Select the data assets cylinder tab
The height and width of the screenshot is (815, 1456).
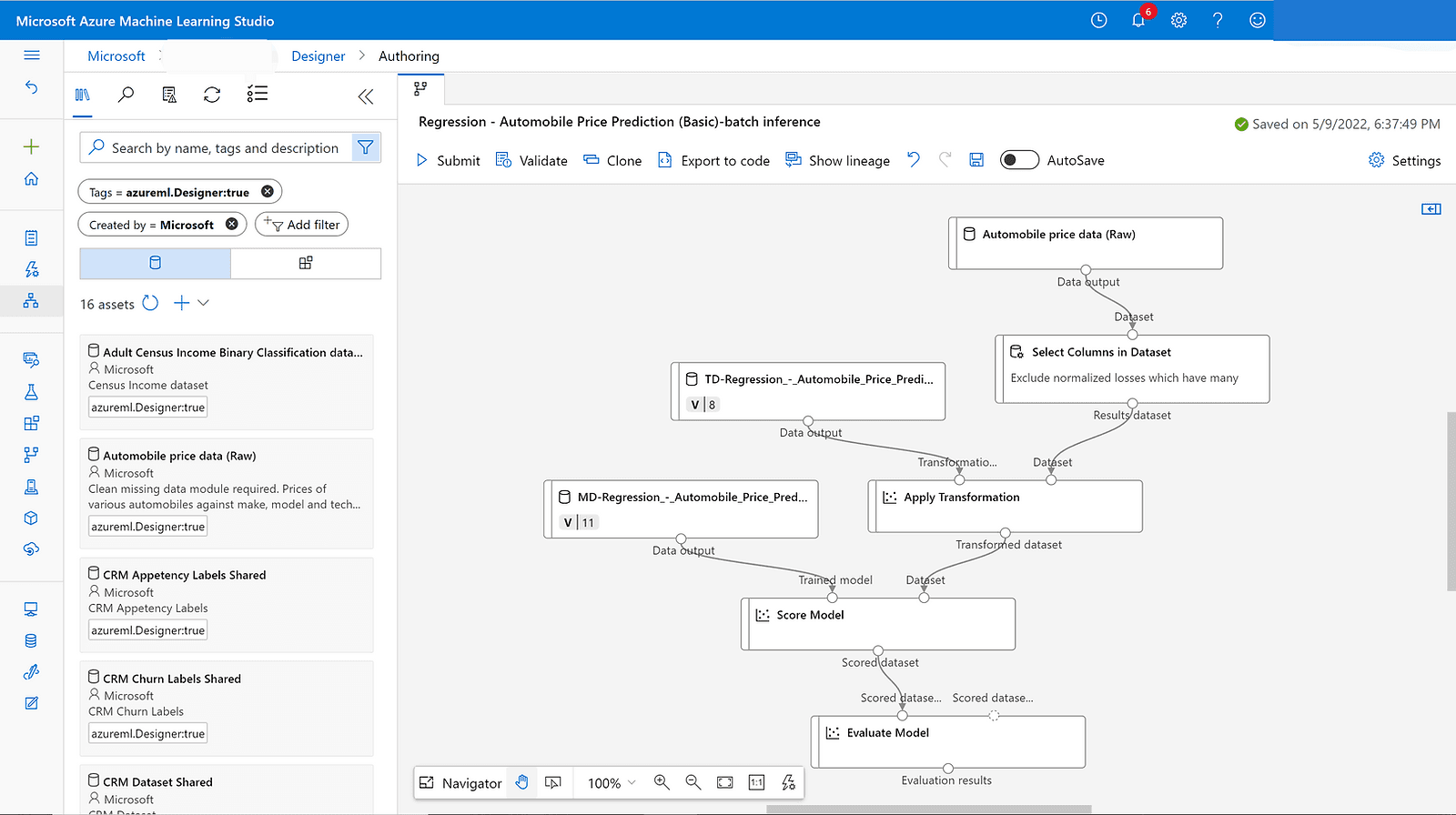156,263
